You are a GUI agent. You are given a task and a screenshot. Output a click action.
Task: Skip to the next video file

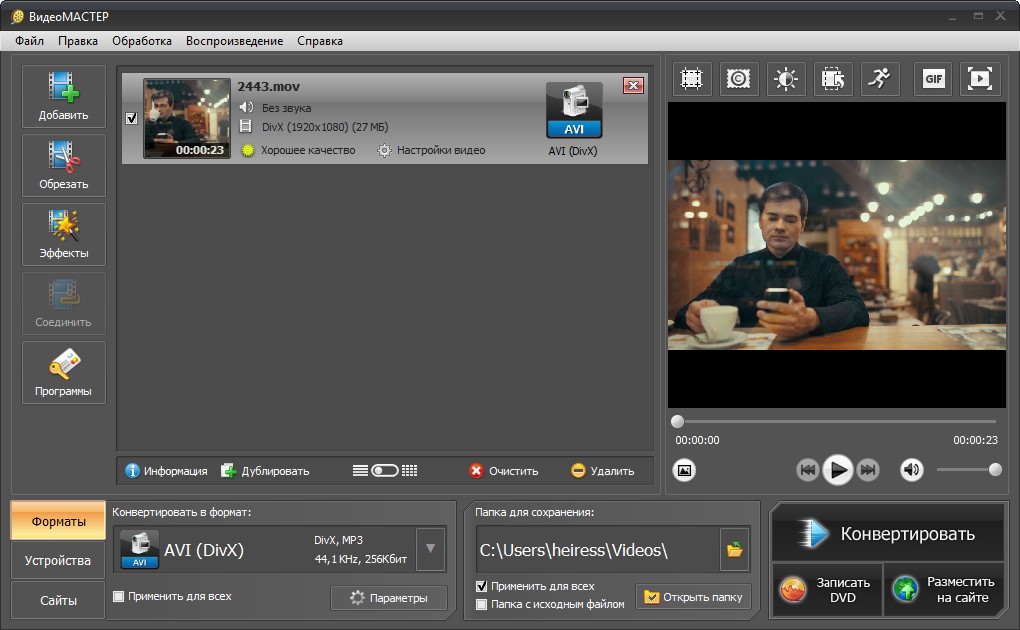coord(868,470)
